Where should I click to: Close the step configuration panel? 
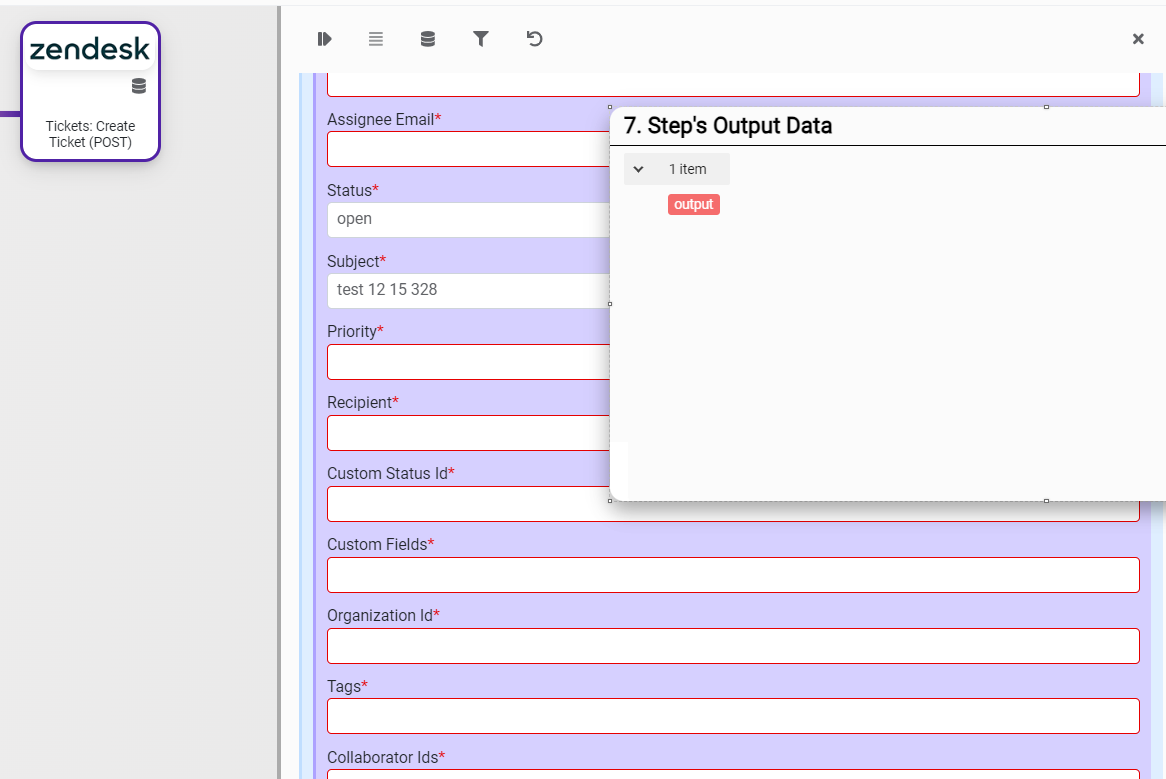(x=1137, y=39)
